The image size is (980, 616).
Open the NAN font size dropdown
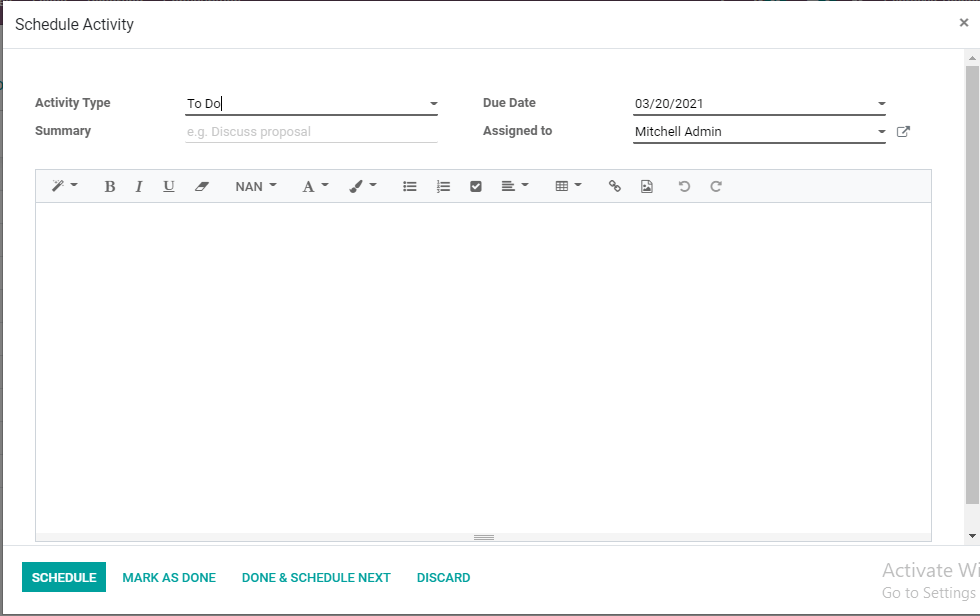pos(256,186)
